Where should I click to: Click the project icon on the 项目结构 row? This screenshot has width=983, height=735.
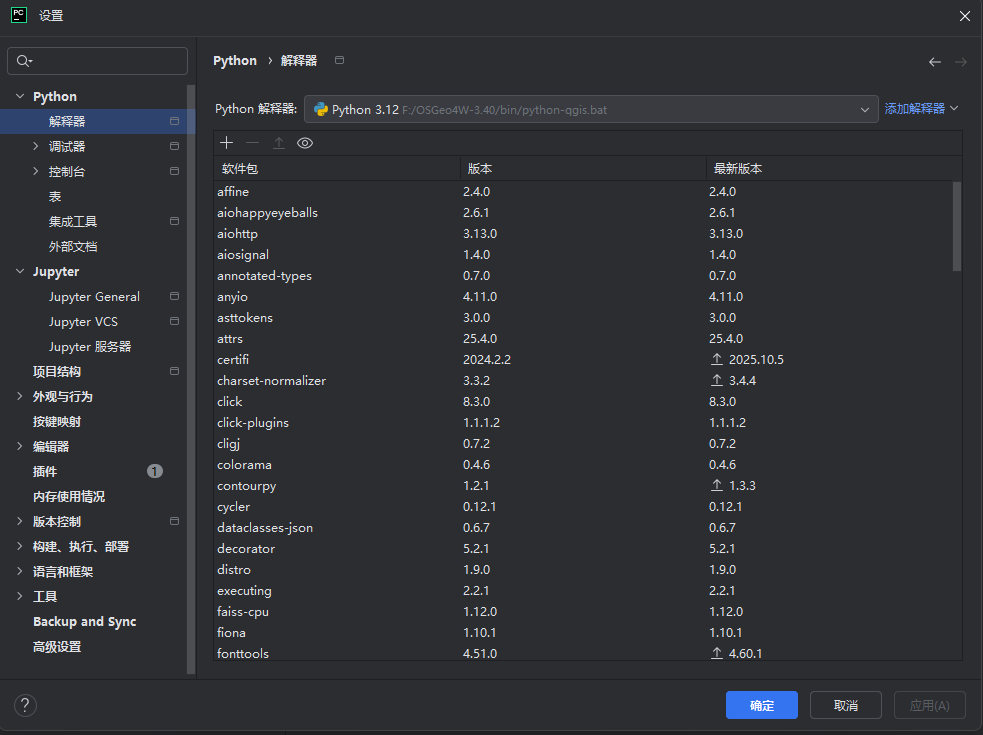tap(174, 371)
